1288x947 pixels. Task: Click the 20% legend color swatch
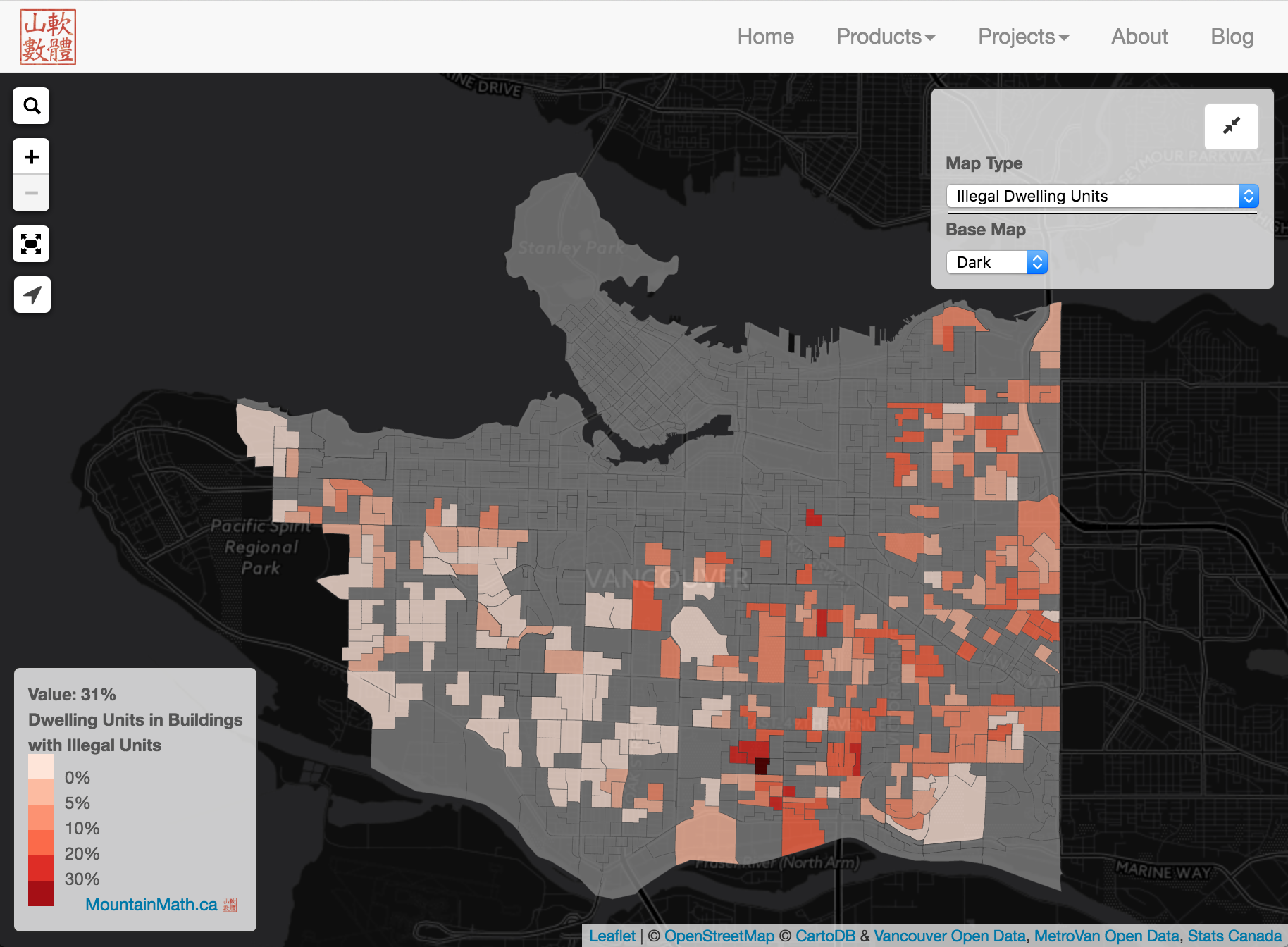point(41,843)
